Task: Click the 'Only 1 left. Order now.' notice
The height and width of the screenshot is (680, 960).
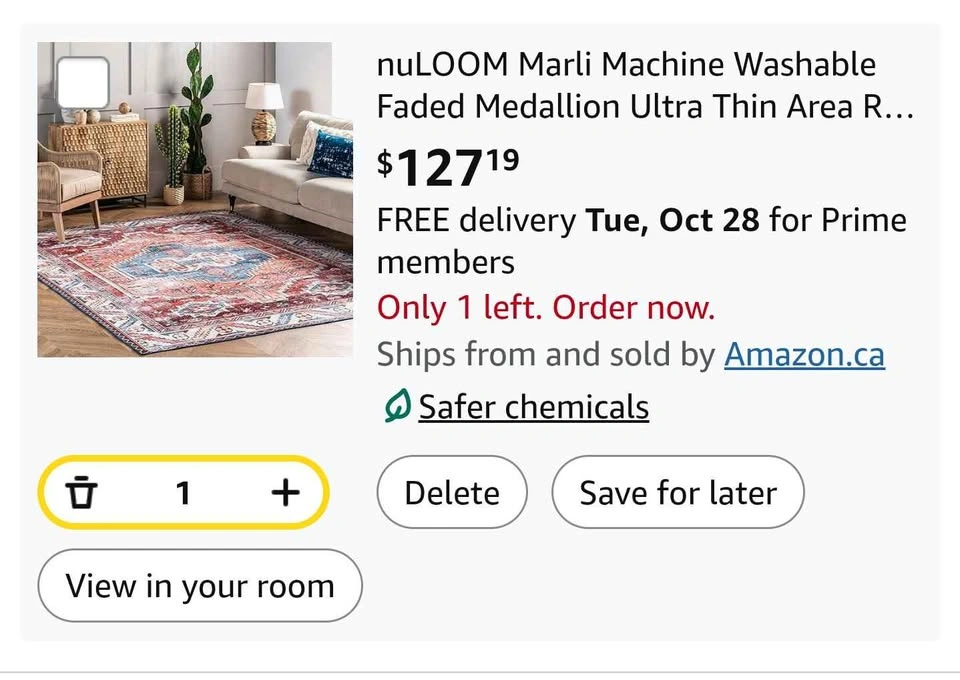Action: pyautogui.click(x=545, y=307)
